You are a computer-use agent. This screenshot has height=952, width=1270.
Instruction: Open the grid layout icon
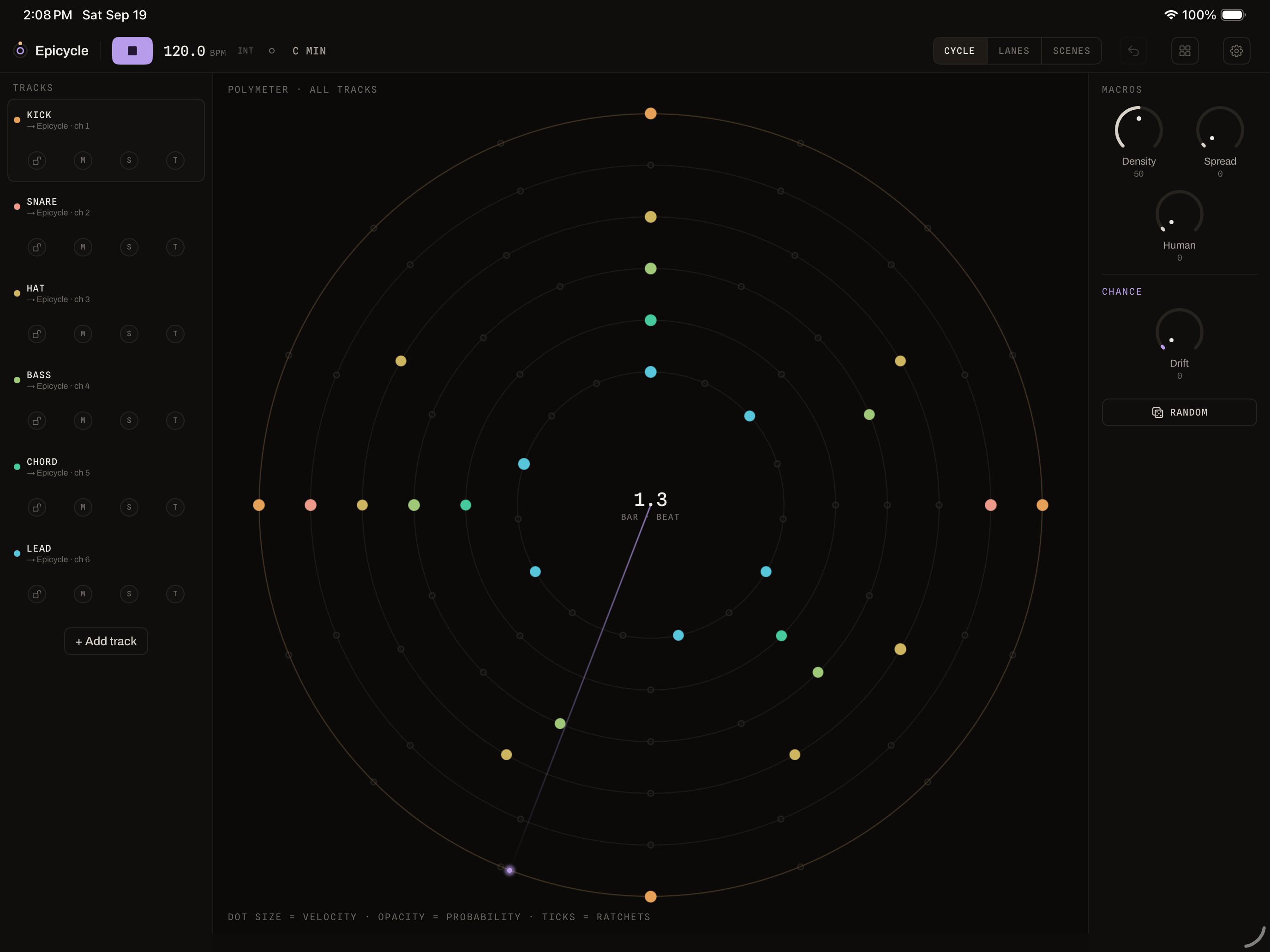[1185, 51]
